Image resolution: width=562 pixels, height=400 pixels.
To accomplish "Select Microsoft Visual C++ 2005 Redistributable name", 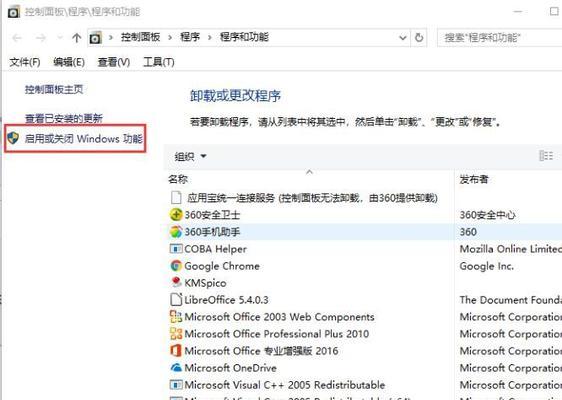I will coord(285,385).
